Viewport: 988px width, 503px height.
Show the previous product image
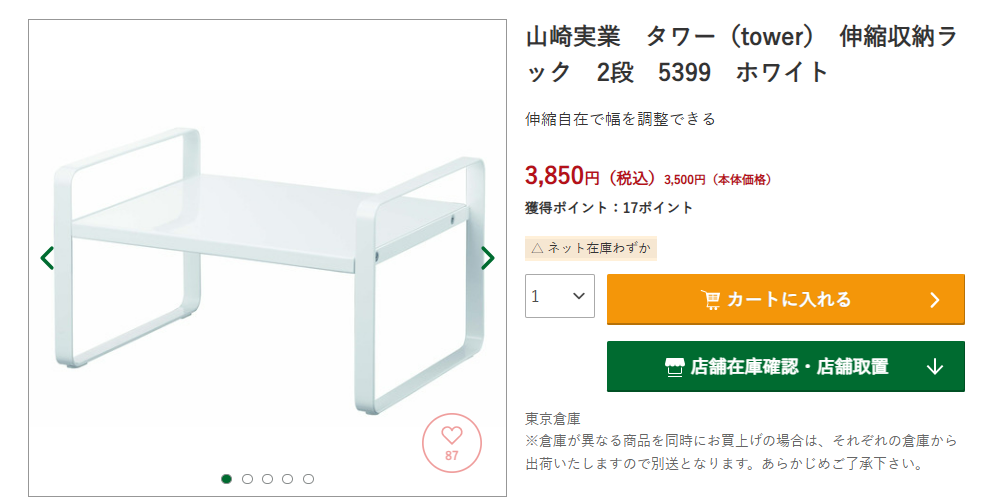[x=47, y=258]
